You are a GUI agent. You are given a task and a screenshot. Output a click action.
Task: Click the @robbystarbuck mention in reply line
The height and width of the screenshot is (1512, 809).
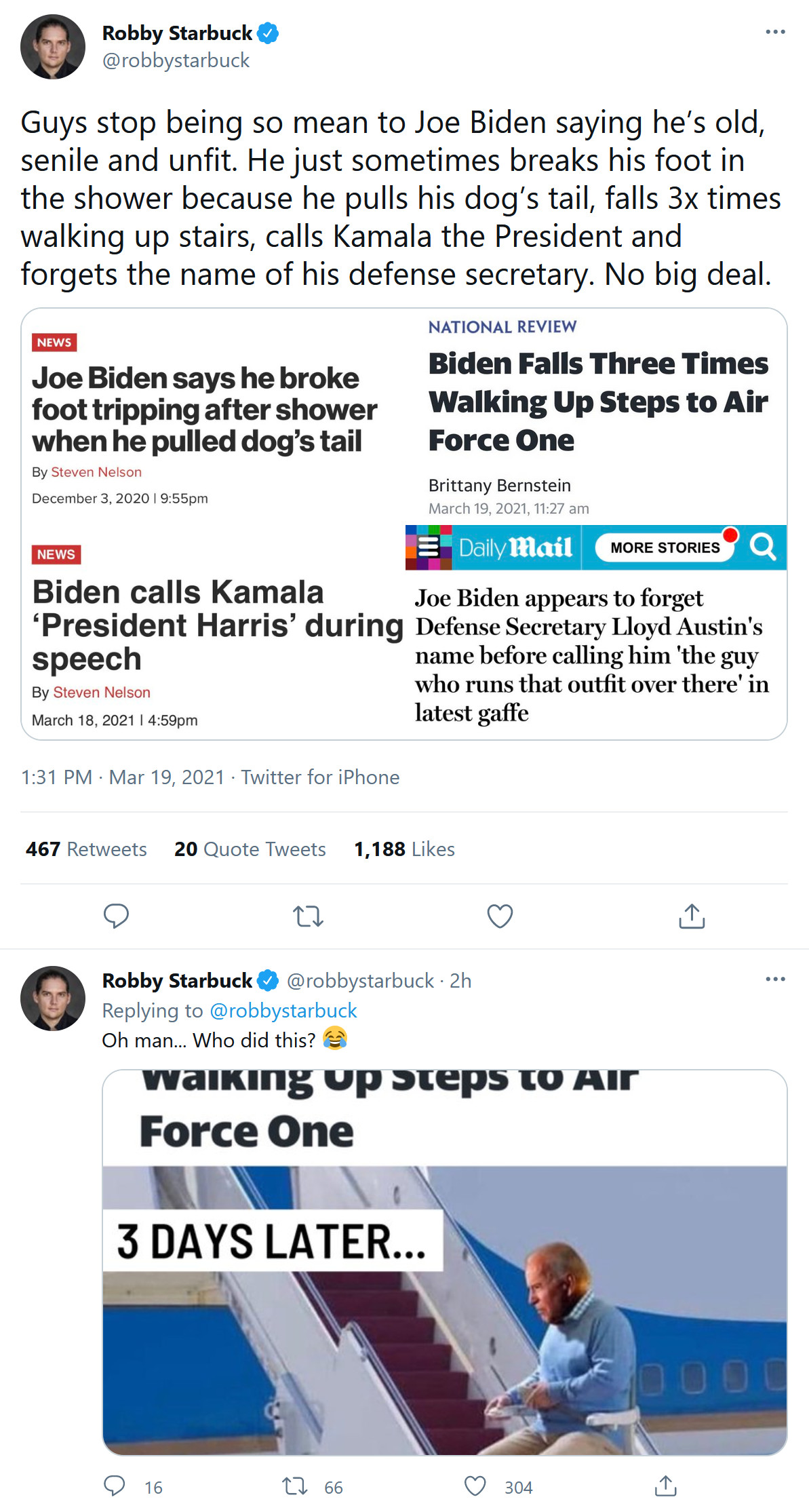[283, 1011]
